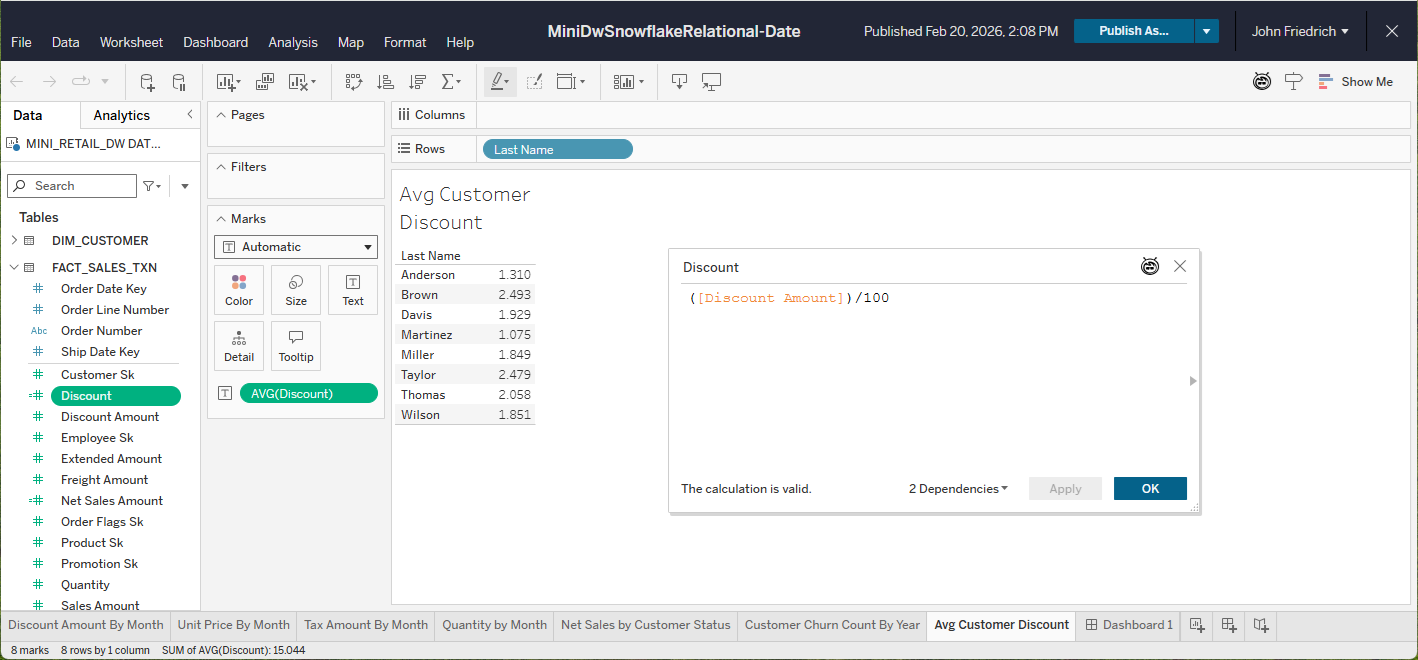1418x660 pixels.
Task: Expand the DIM_CUSTOMER table
Action: 14,240
